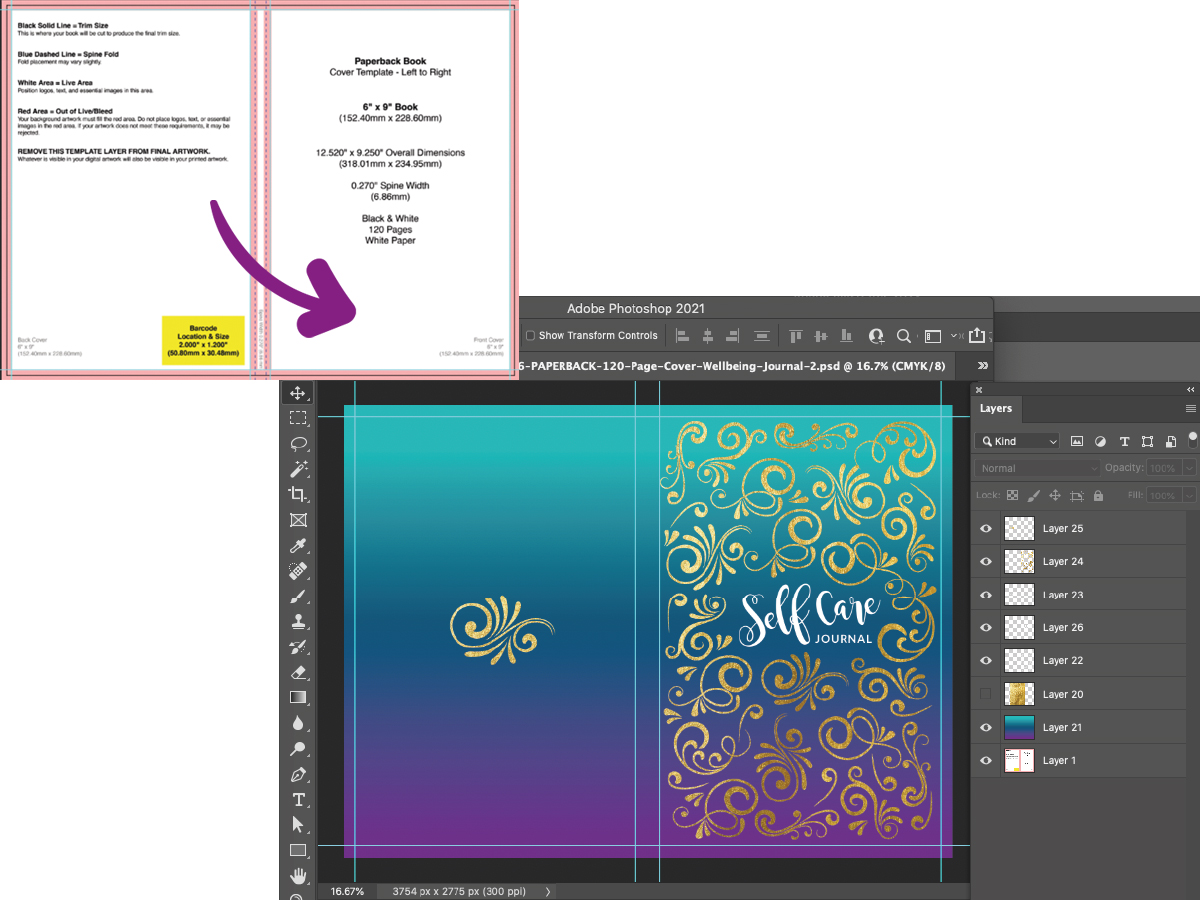This screenshot has width=1200, height=900.
Task: Show hidden Layer 20
Action: [986, 694]
